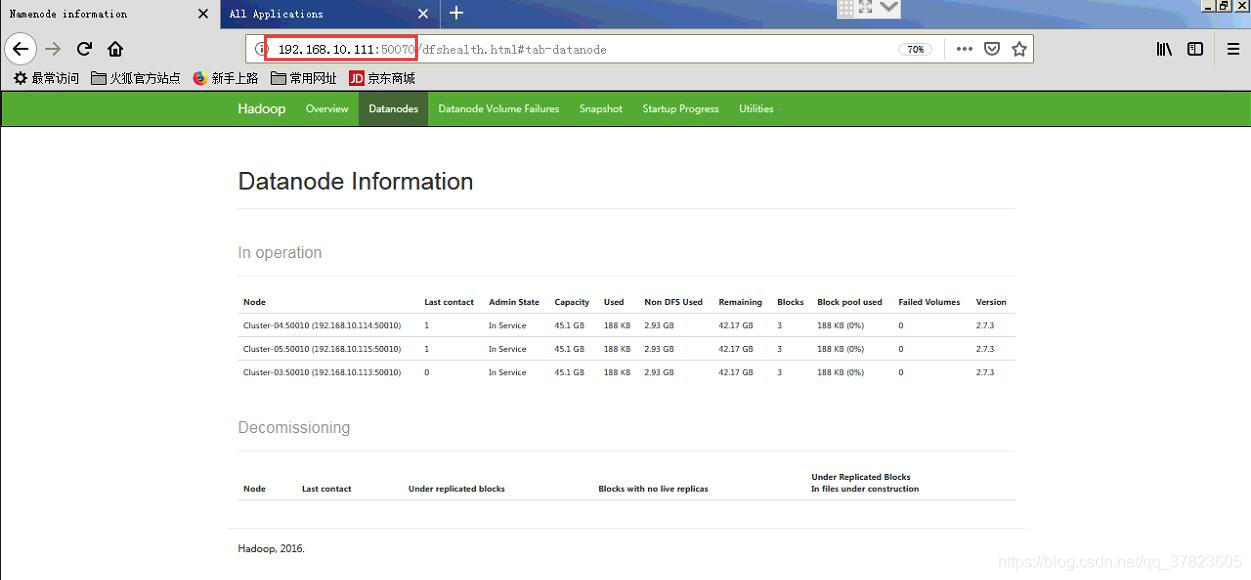Save page to Pocket icon
The width and height of the screenshot is (1251, 580).
tap(992, 49)
